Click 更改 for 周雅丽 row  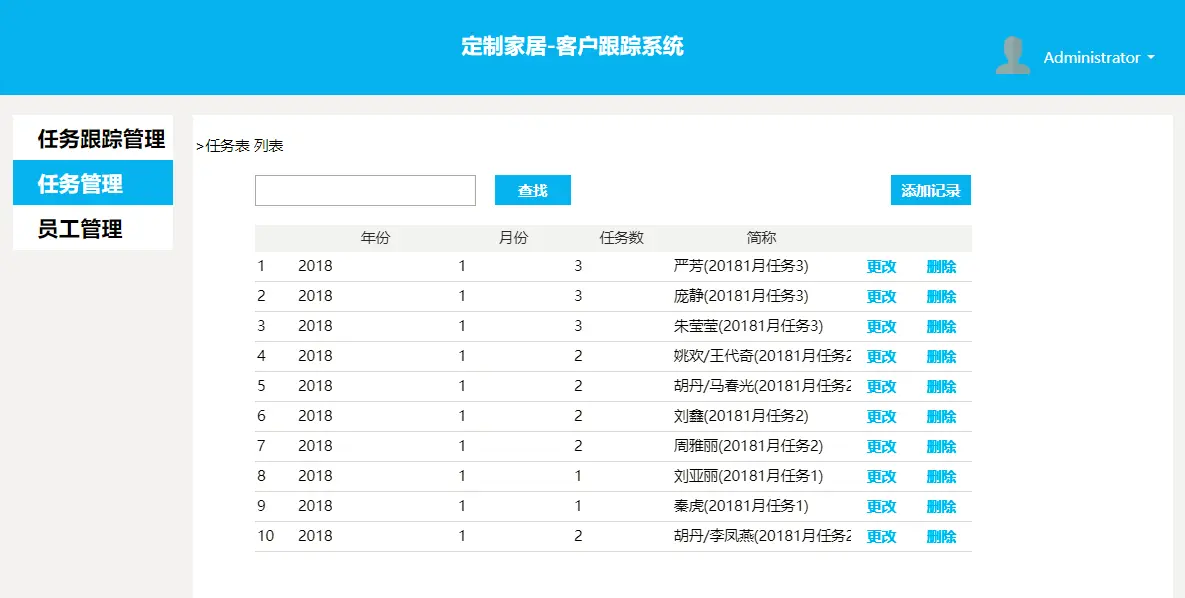pyautogui.click(x=881, y=447)
